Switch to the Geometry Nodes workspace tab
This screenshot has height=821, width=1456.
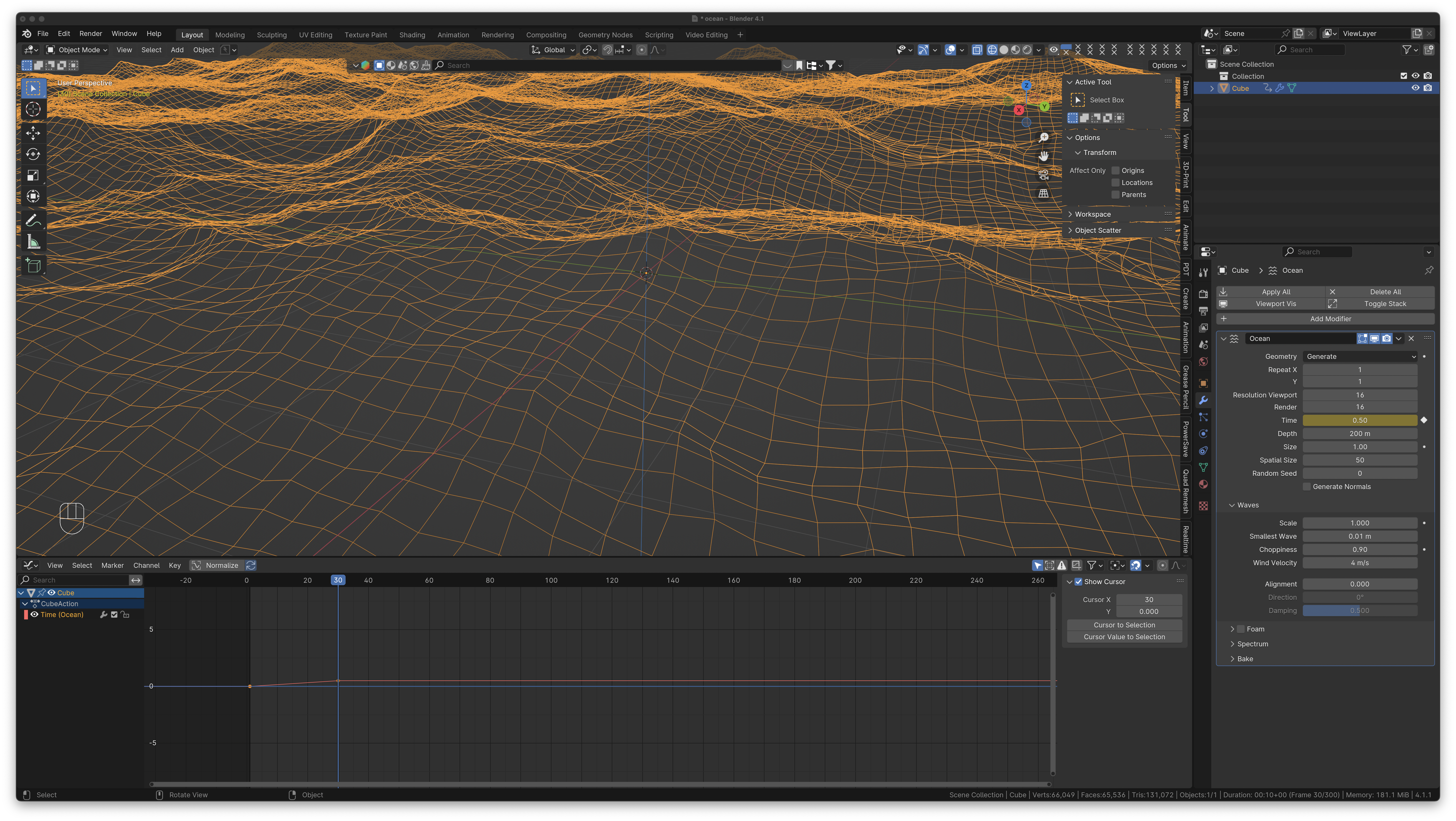coord(605,35)
